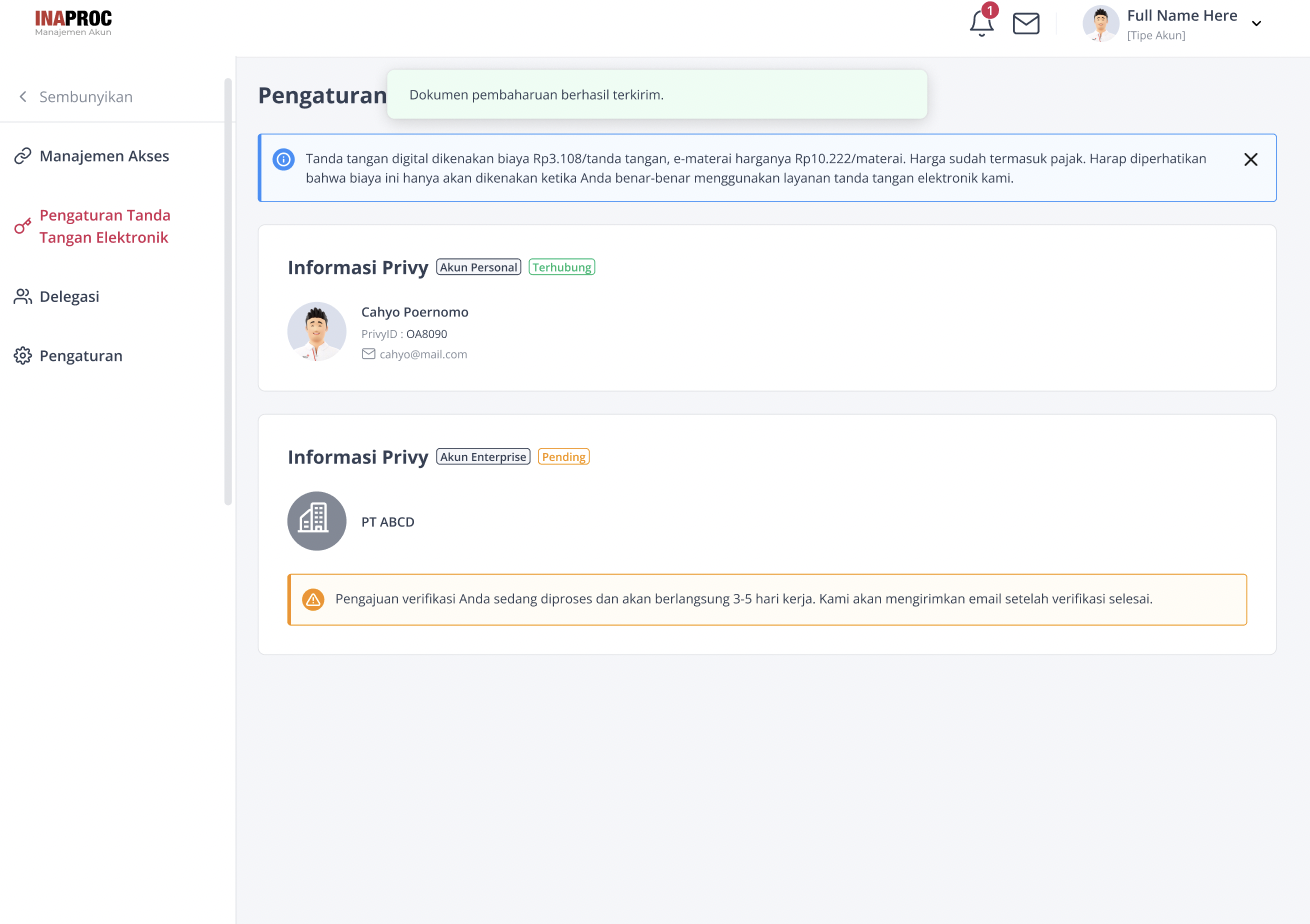Collapse sidebar with the Sembunyikan chevron
The width and height of the screenshot is (1310, 924).
tap(23, 97)
